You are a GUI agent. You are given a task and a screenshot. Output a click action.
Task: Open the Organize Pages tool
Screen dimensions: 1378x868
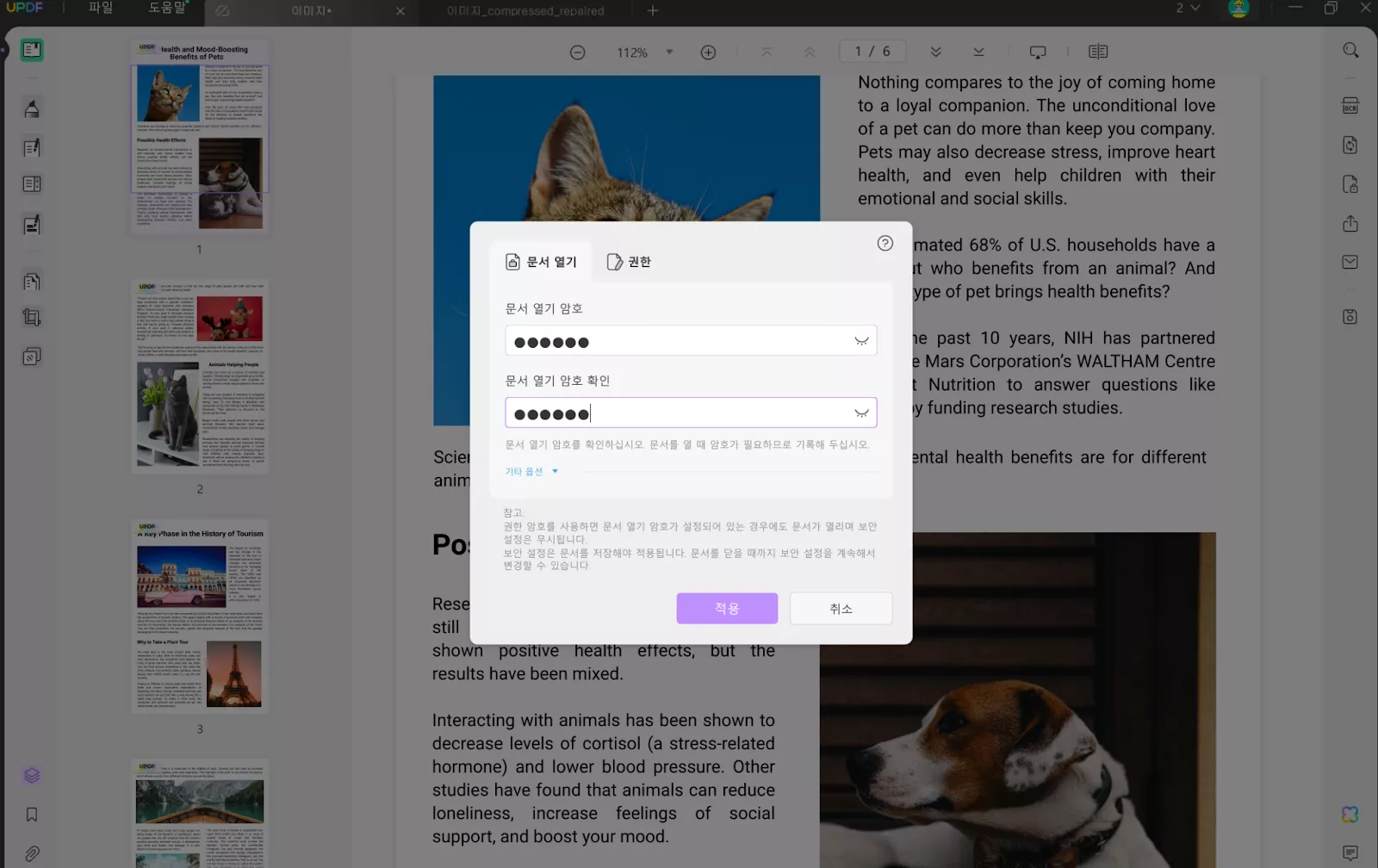coord(32,184)
